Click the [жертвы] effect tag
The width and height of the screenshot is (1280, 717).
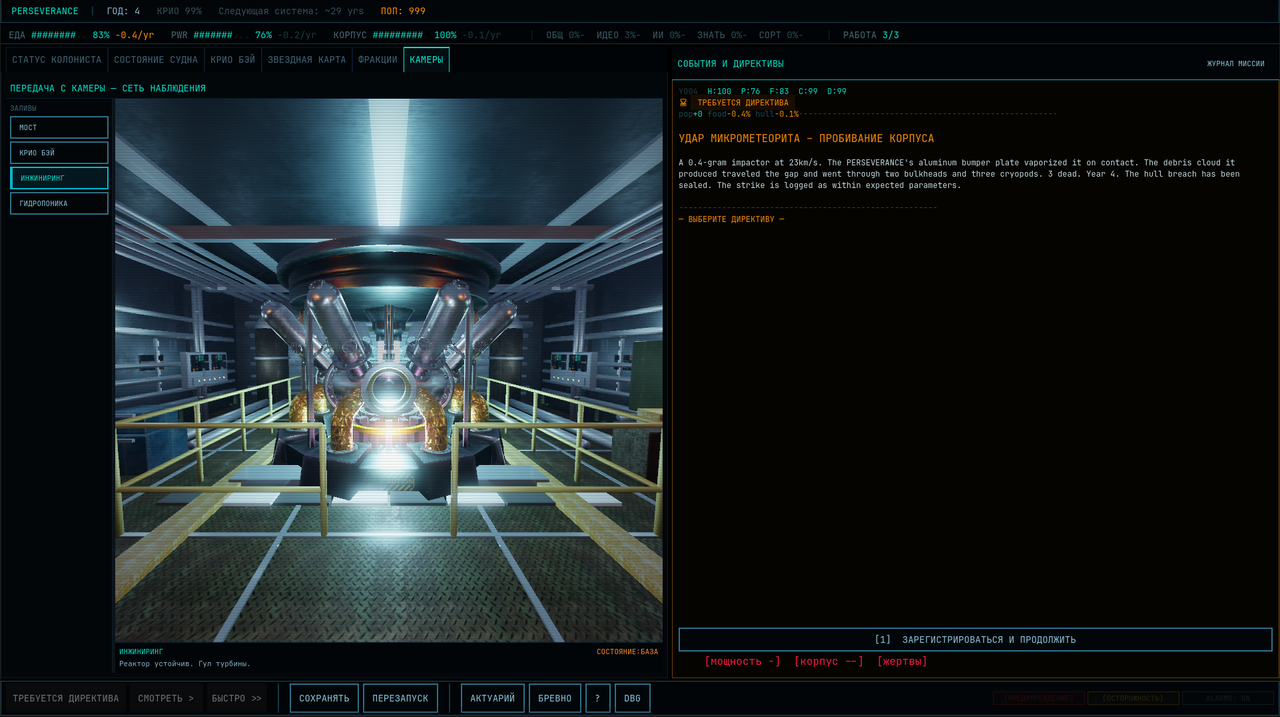(x=902, y=661)
